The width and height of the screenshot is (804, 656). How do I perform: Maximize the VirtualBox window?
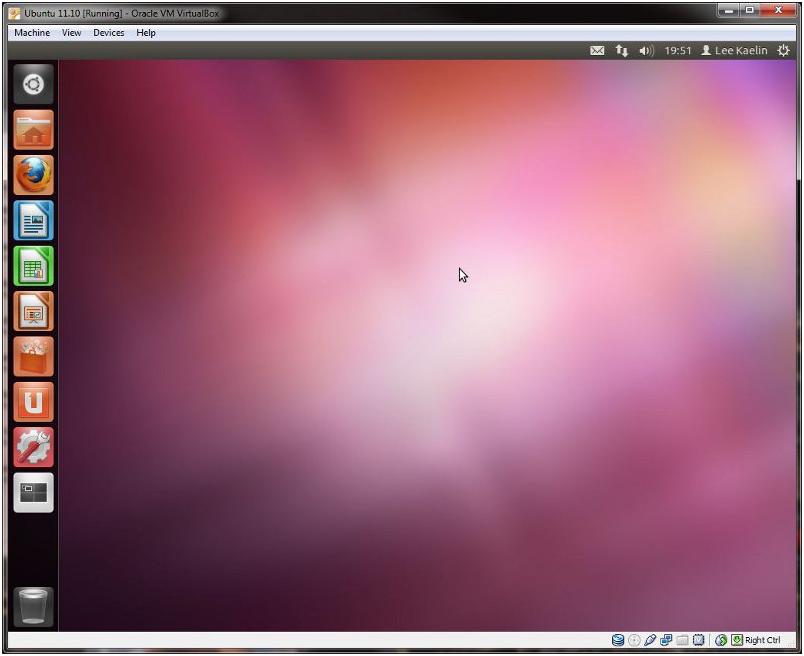click(x=749, y=10)
